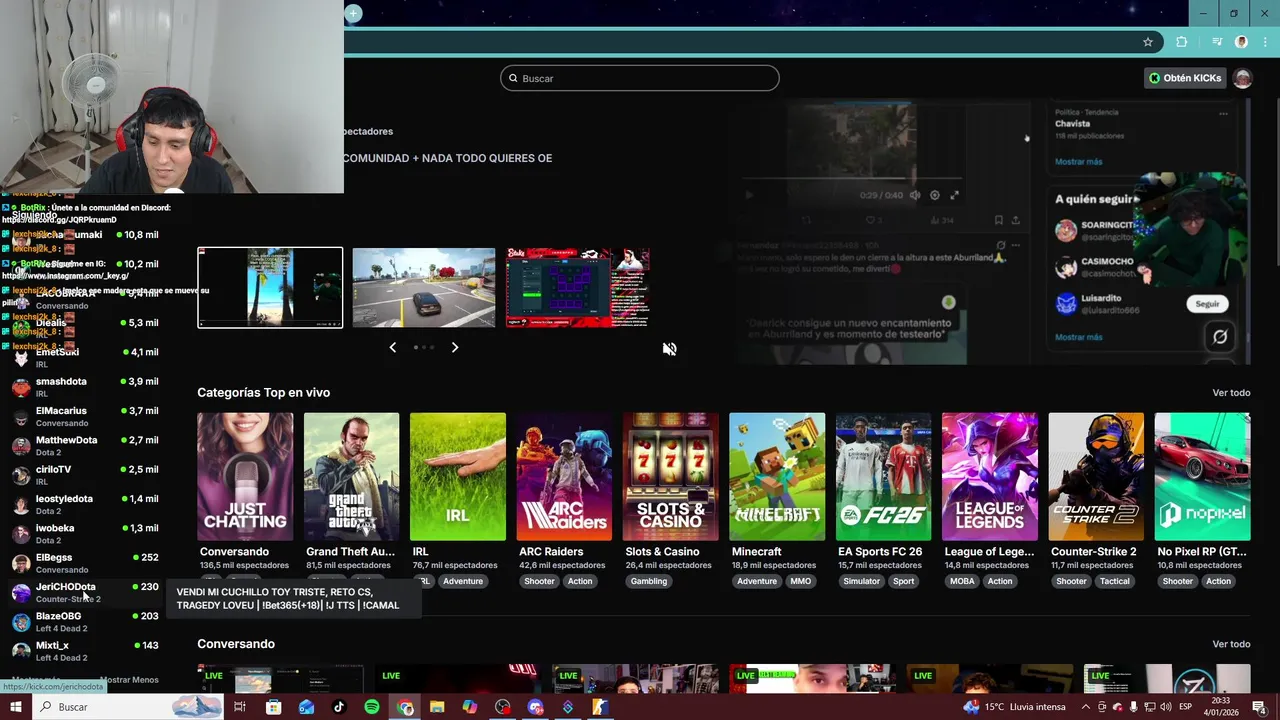Select the Stake casino stream carousel thumbnail
The image size is (1280, 720).
pyautogui.click(x=578, y=288)
